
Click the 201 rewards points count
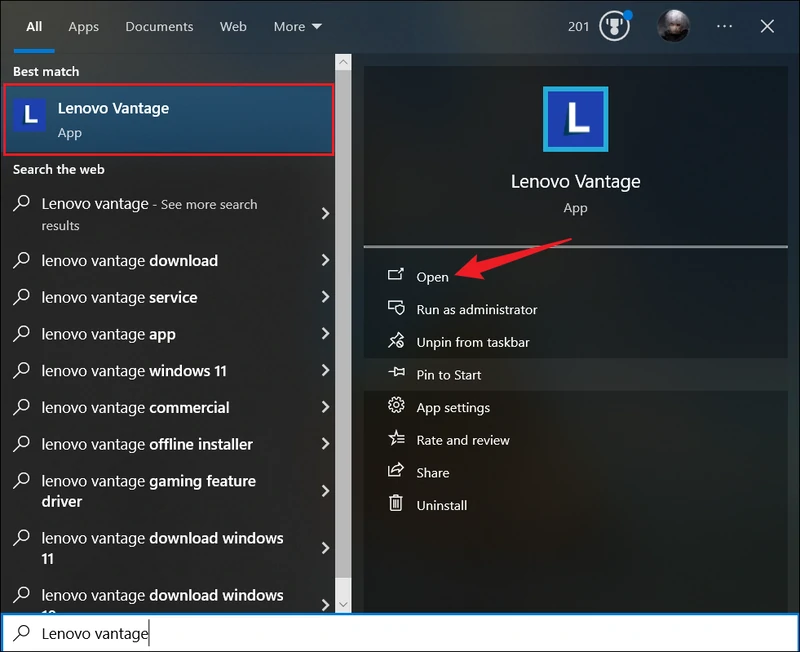coord(579,26)
